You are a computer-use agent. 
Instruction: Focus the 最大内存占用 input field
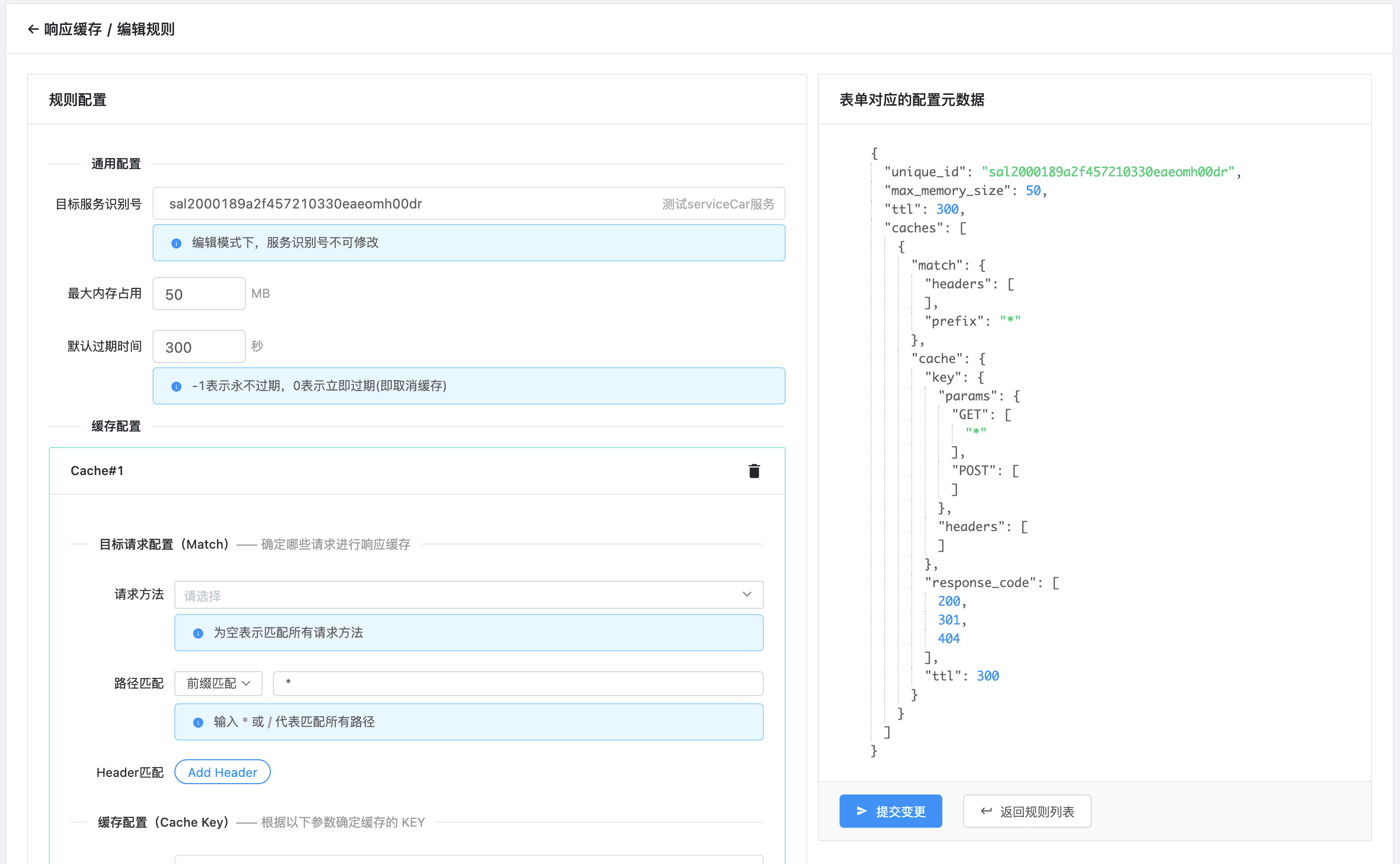[199, 294]
